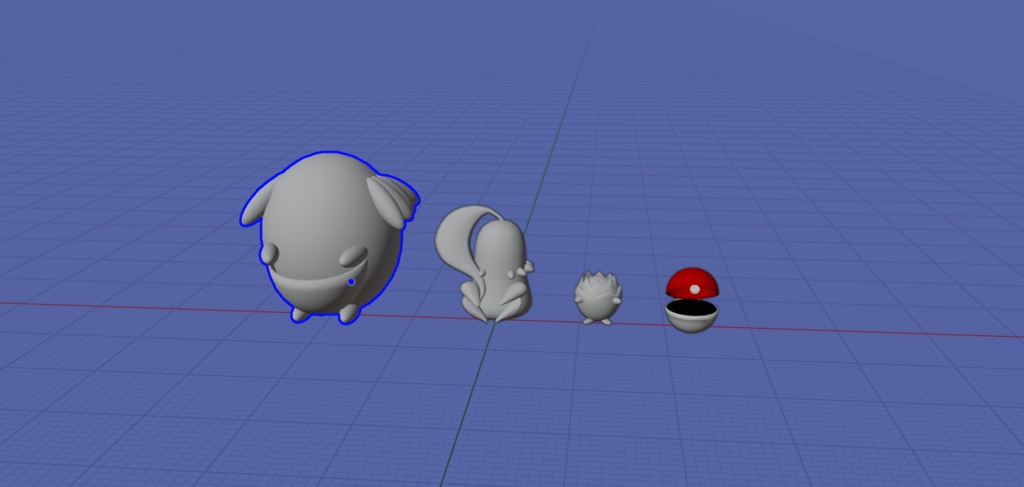Click the black interior of the open ball

[692, 307]
